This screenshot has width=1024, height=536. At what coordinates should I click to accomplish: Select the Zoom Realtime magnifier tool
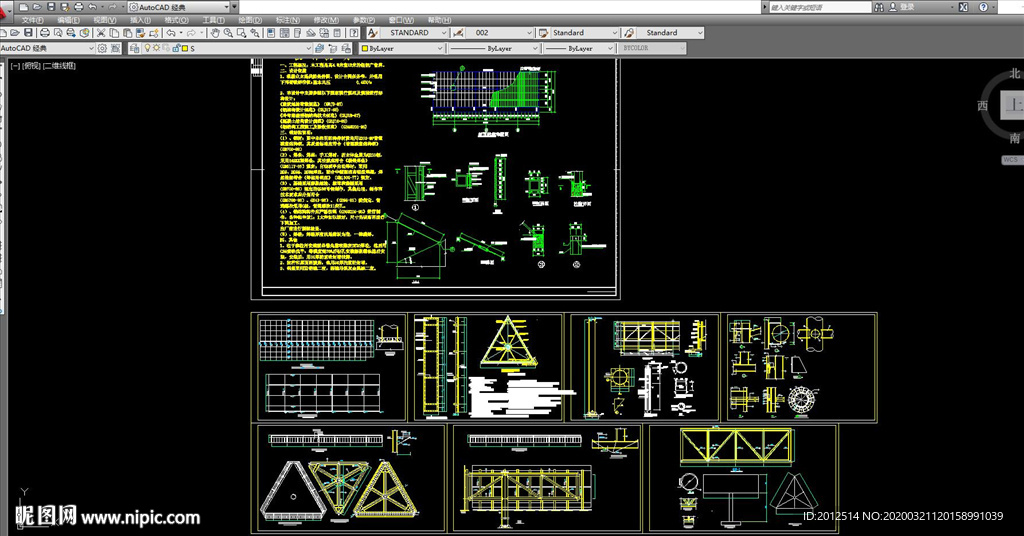228,33
